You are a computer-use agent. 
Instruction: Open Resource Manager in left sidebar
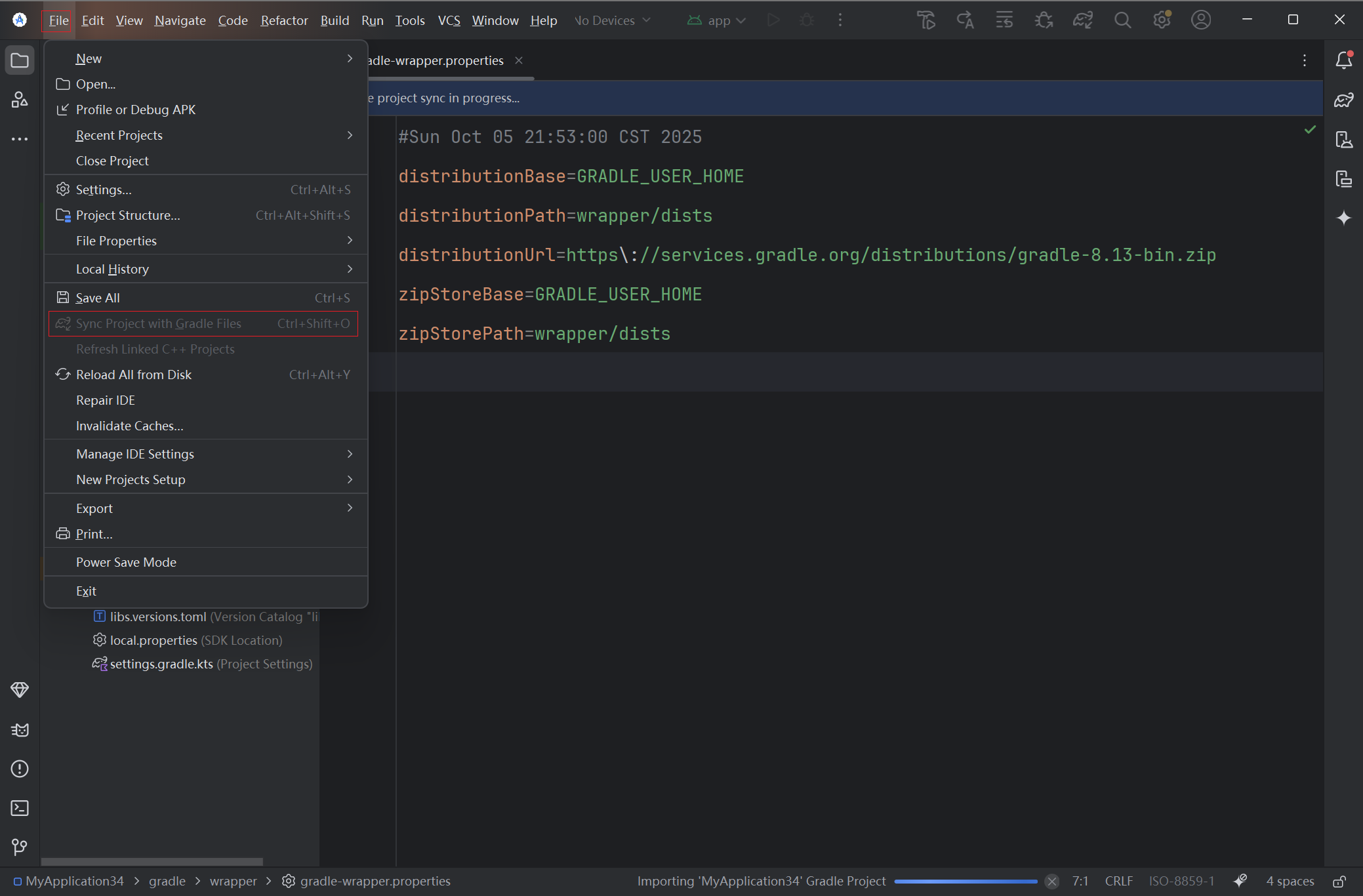click(20, 100)
